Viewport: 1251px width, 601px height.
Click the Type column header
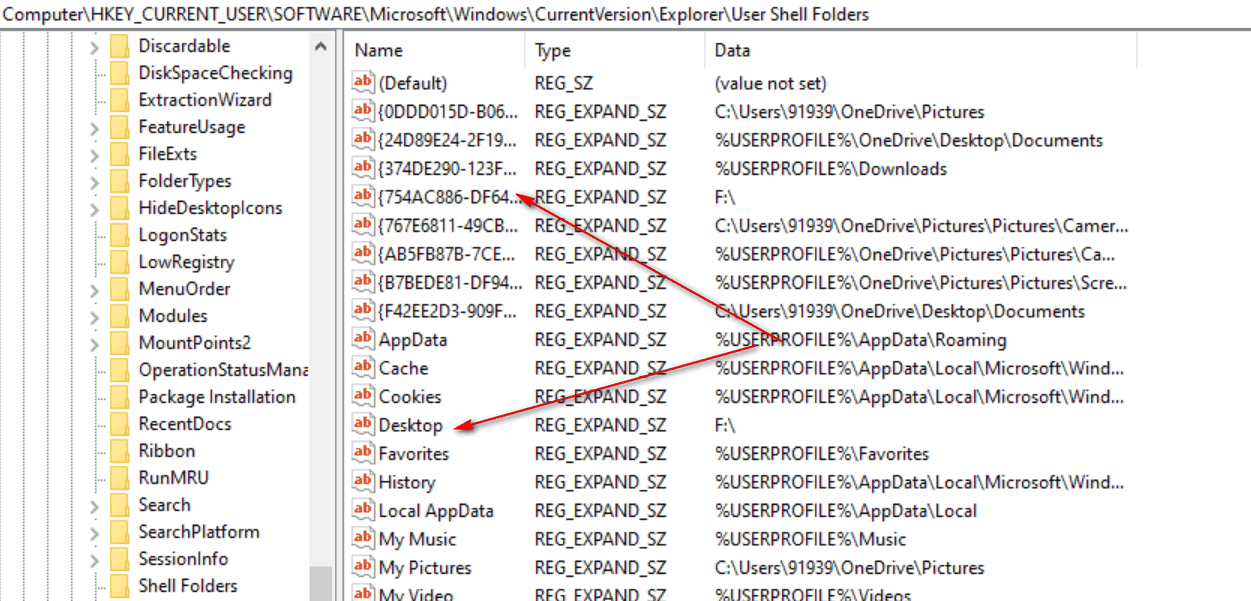tap(614, 50)
